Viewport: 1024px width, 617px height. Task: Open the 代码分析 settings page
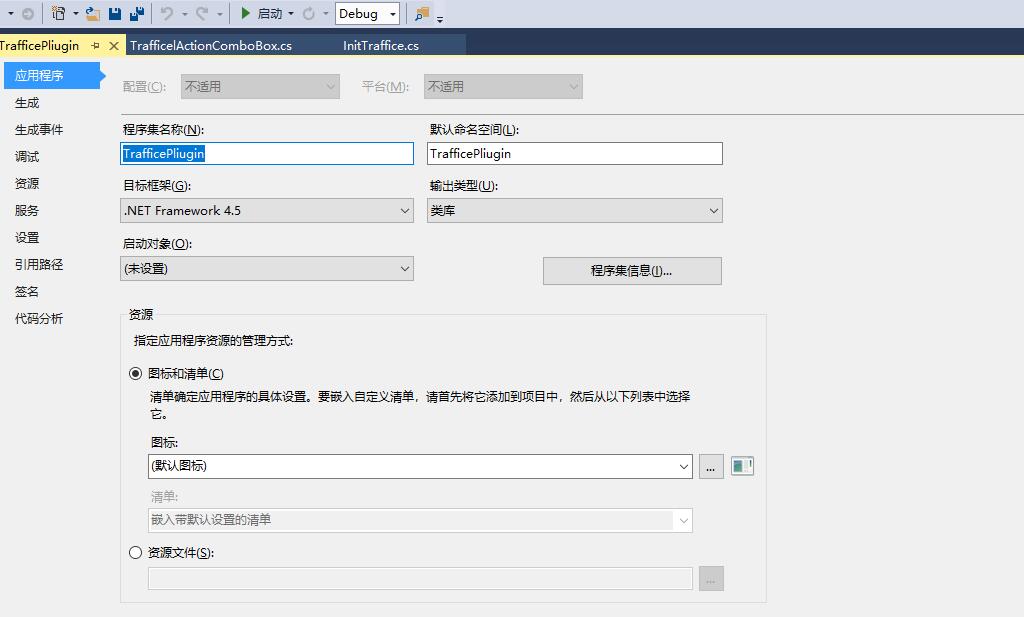[39, 319]
